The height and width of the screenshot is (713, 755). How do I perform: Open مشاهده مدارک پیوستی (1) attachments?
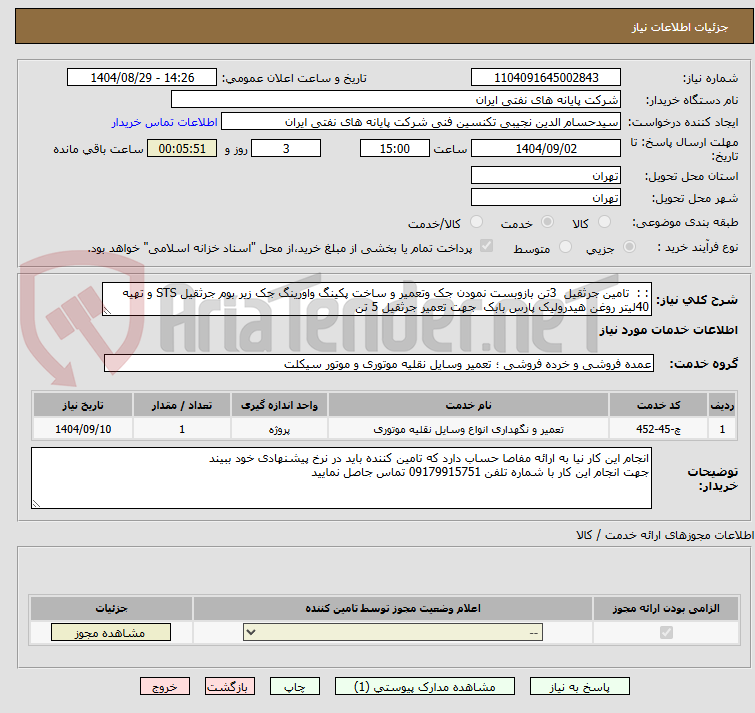(x=425, y=687)
